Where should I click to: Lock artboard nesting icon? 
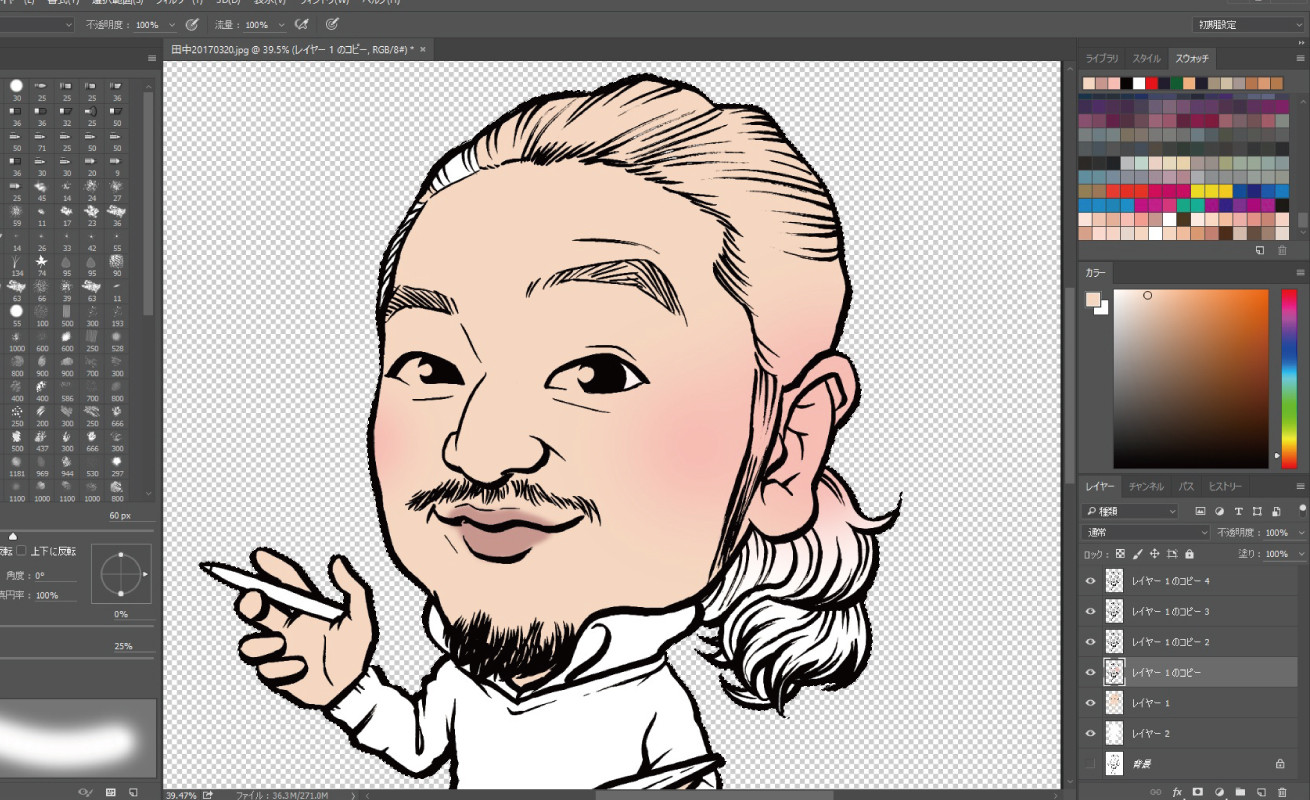(x=1172, y=554)
